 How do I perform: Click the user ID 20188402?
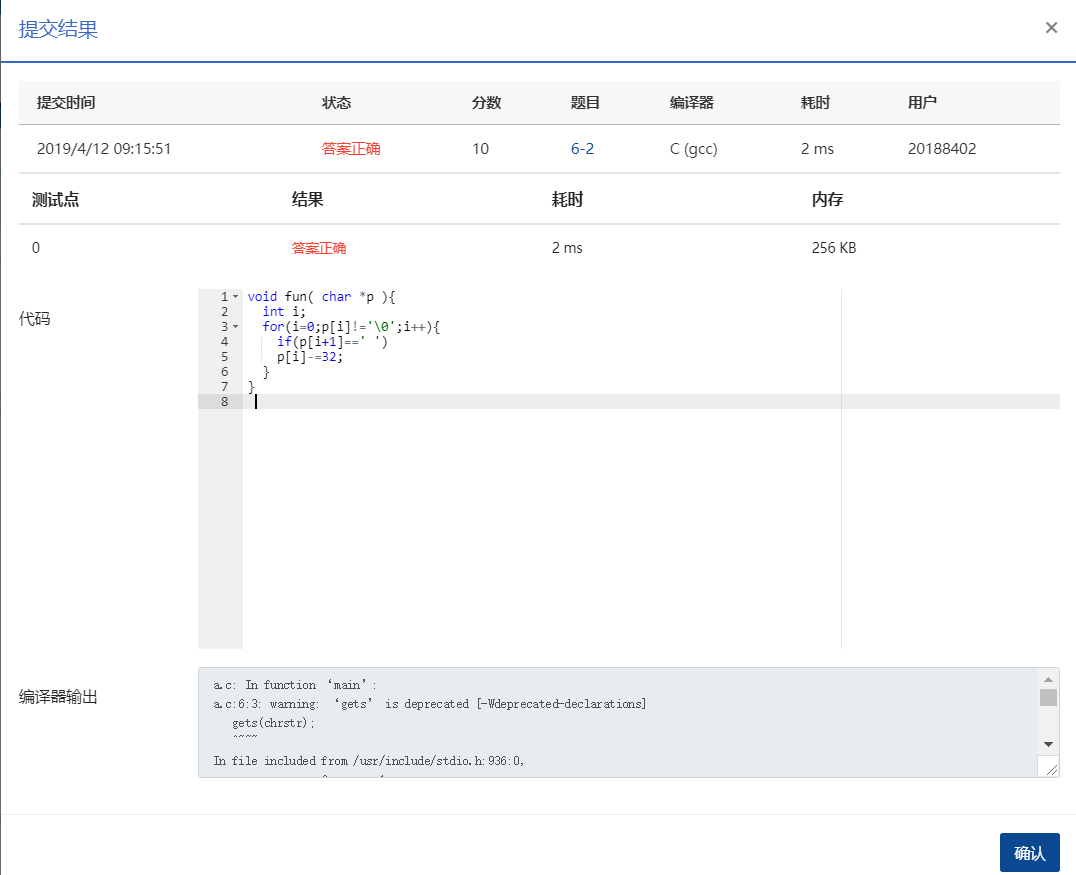(942, 148)
